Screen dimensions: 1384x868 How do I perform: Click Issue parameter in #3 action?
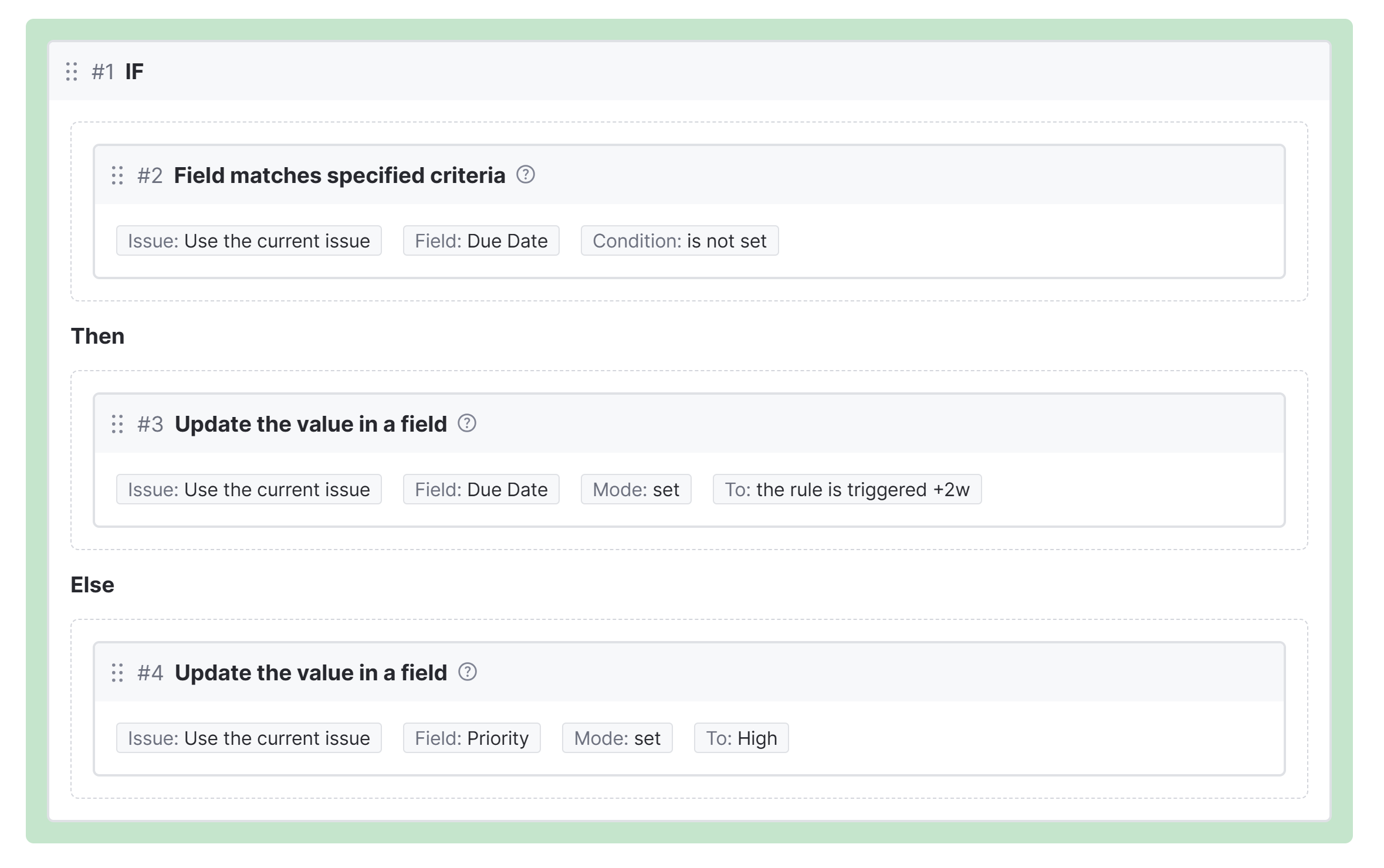(249, 490)
